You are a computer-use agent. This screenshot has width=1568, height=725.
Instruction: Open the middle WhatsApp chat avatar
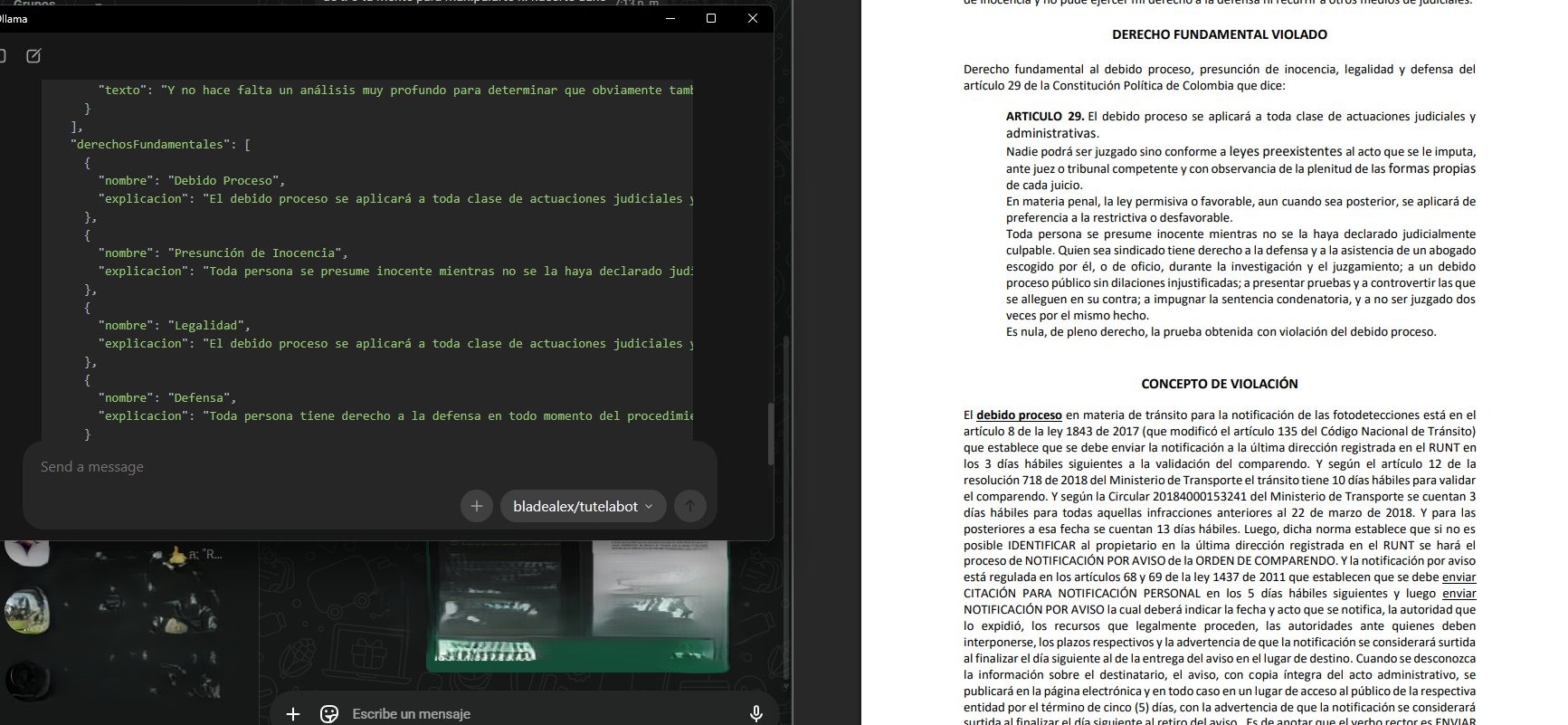pos(26,610)
